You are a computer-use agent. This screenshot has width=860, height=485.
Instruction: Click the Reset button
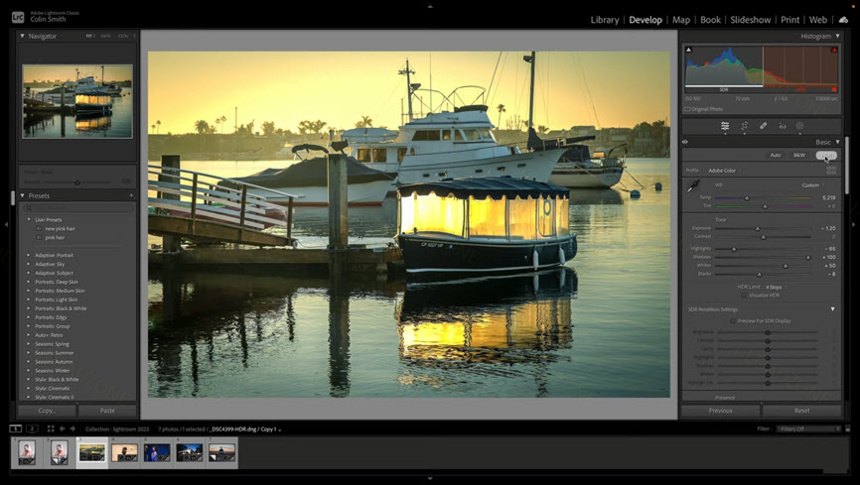(x=802, y=410)
